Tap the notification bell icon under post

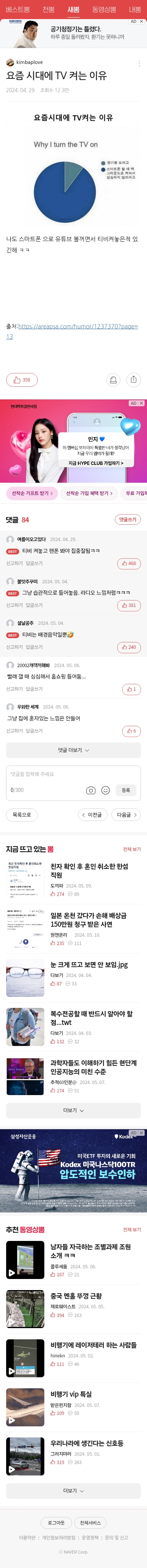coord(113,380)
